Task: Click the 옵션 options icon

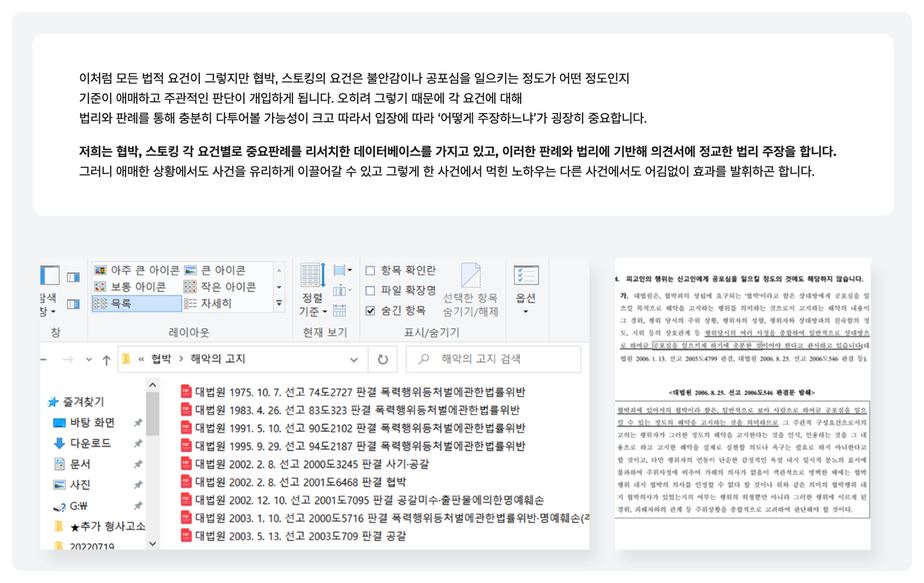Action: click(526, 275)
